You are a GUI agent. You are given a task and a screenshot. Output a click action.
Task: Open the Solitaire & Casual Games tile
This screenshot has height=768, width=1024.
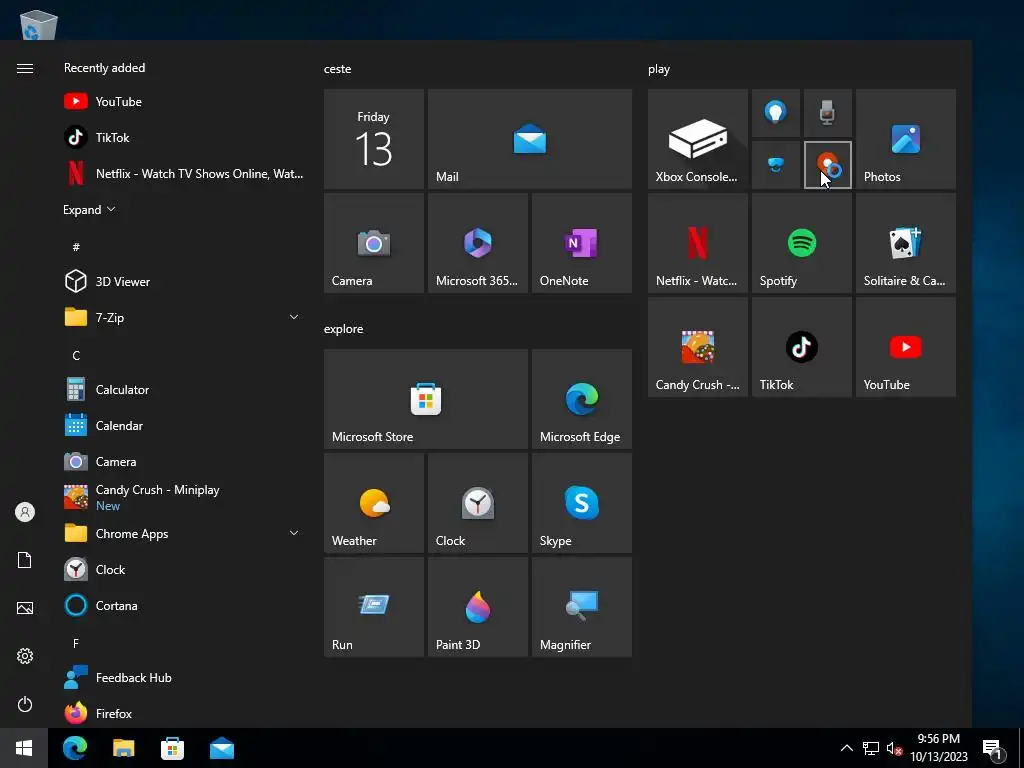point(906,243)
